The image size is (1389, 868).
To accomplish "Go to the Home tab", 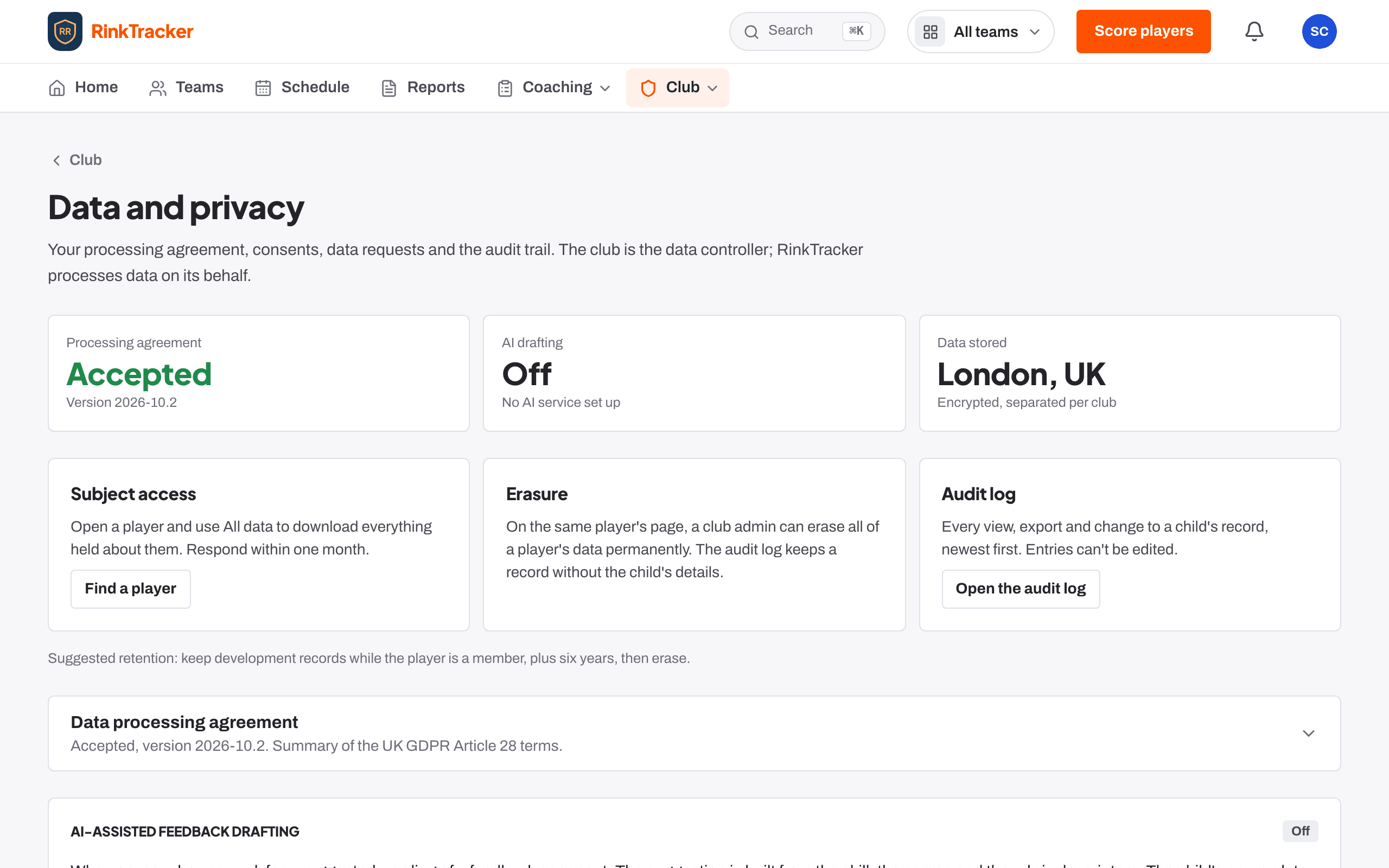I will [83, 87].
